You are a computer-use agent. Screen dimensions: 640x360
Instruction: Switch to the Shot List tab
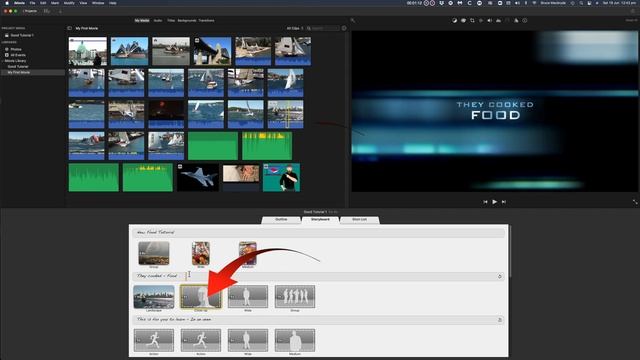coord(360,220)
